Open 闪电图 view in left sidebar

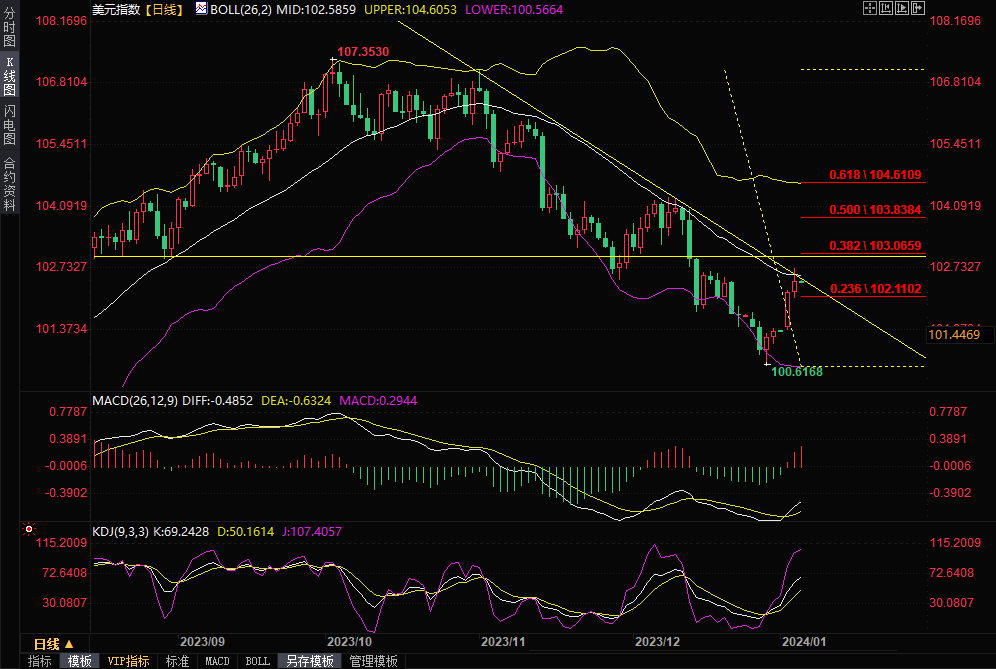[10, 124]
